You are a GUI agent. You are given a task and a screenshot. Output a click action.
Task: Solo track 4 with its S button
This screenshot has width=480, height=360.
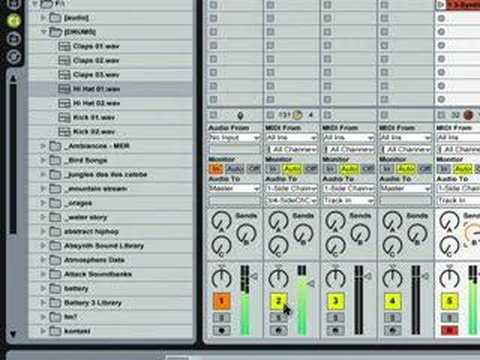pos(392,318)
